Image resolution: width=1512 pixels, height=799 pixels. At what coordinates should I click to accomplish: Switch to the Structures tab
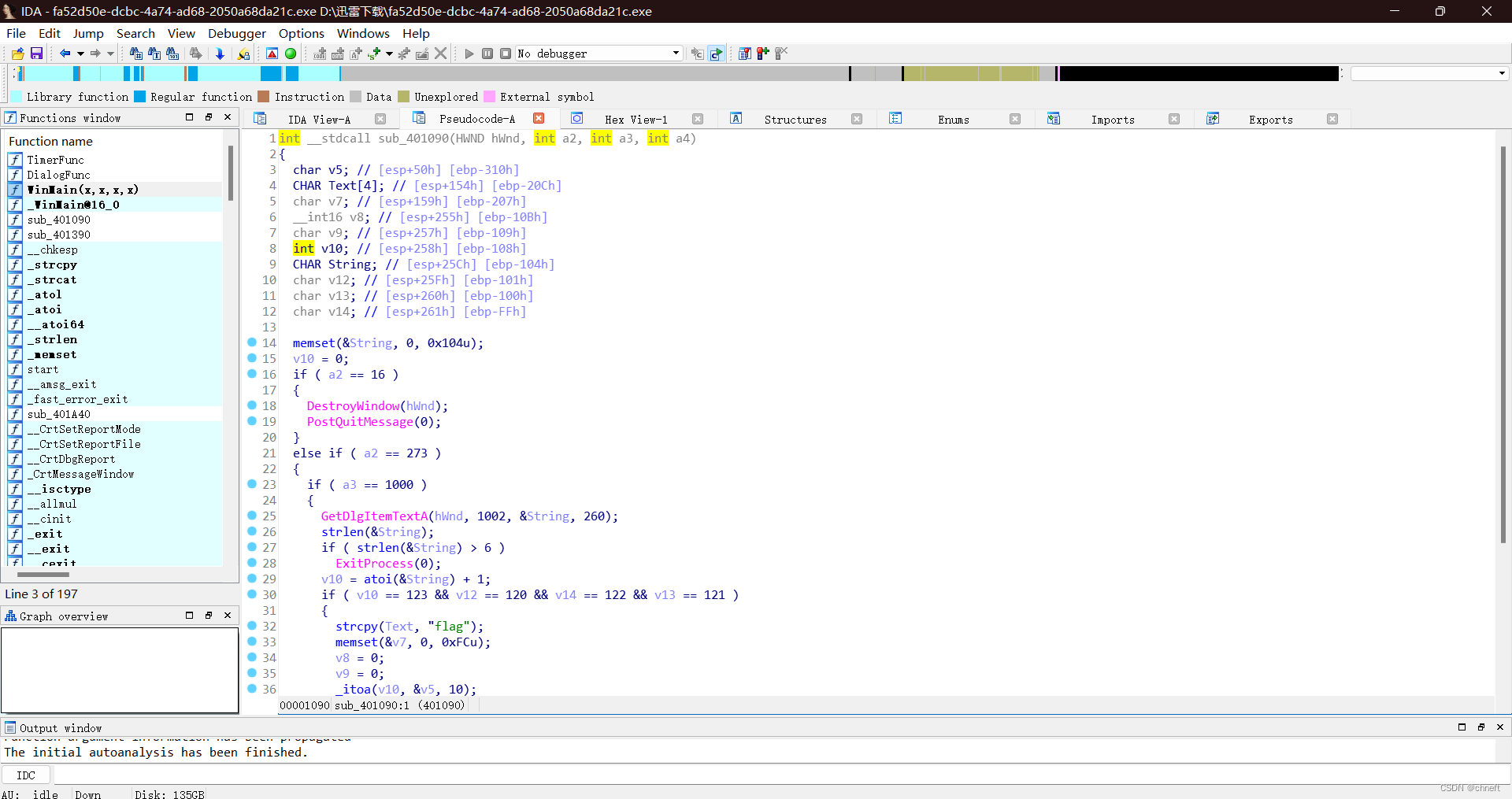pos(795,120)
